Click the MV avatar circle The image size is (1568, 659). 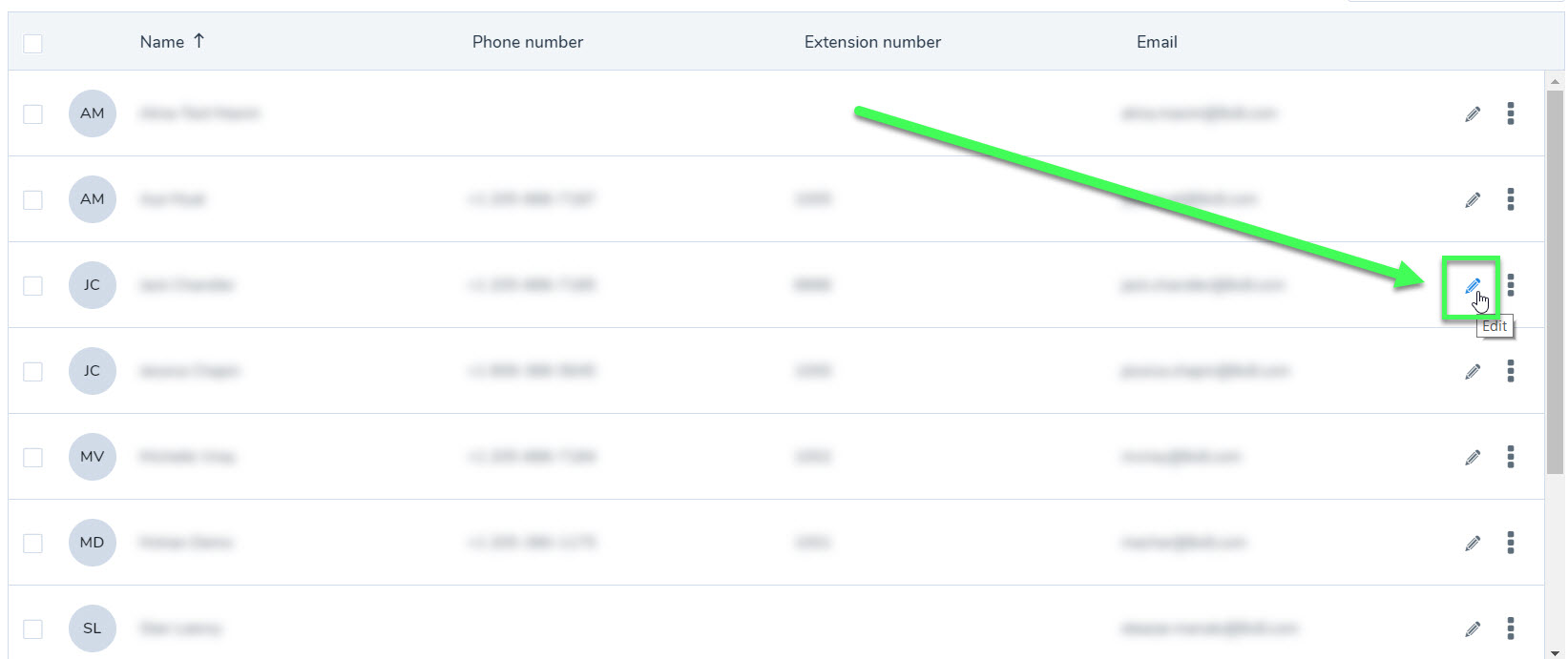[x=93, y=457]
